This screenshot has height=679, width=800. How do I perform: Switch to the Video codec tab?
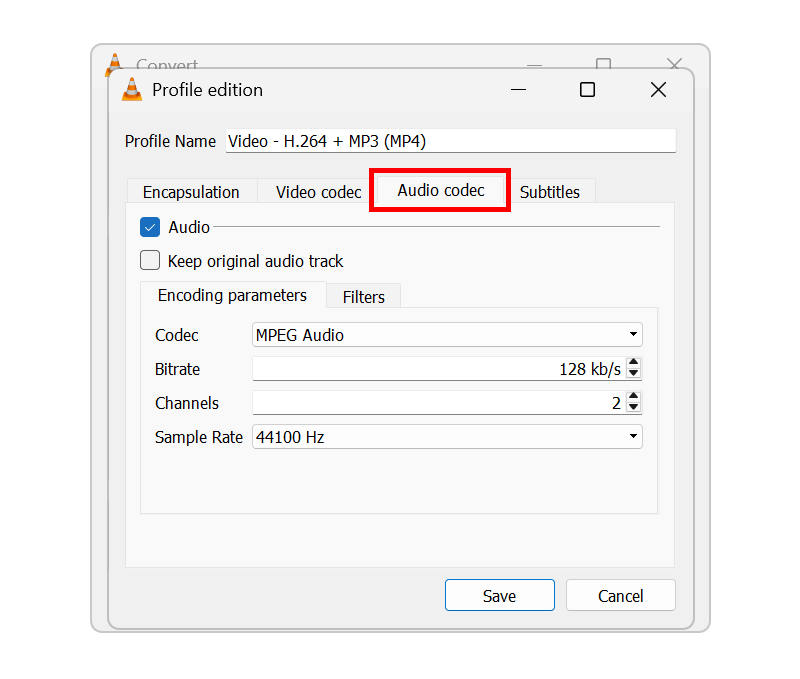click(x=318, y=192)
